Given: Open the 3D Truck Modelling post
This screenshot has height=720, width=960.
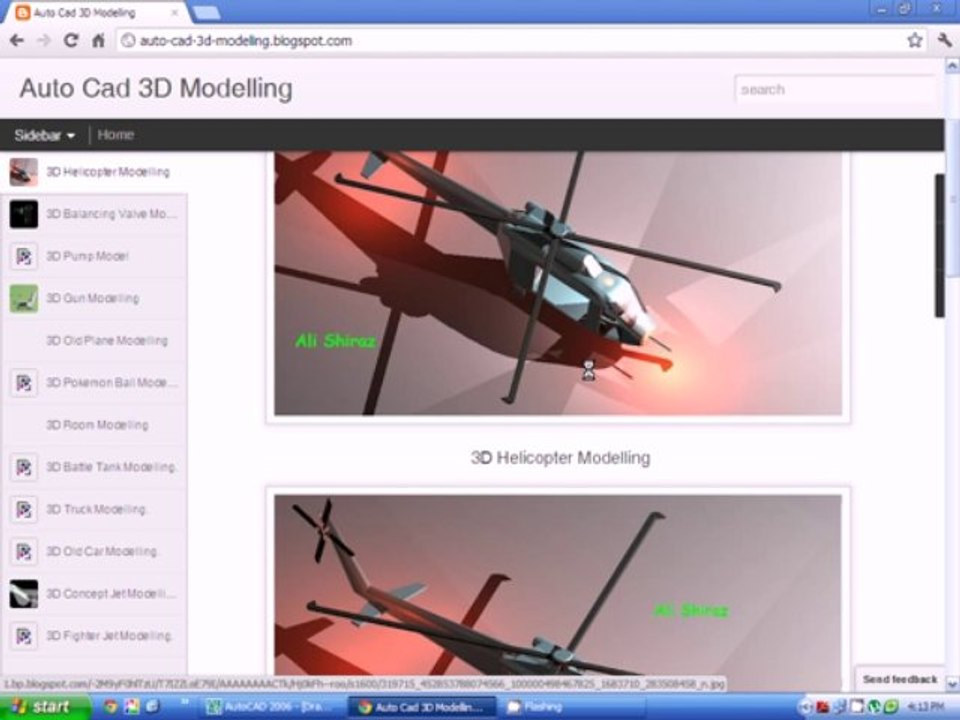Looking at the screenshot, I should [x=97, y=509].
